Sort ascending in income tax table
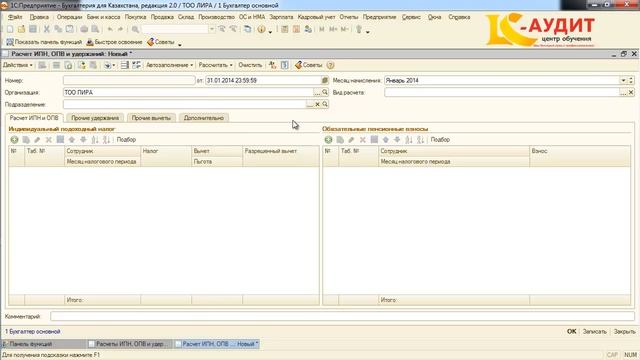The width and height of the screenshot is (640, 360). [95, 140]
